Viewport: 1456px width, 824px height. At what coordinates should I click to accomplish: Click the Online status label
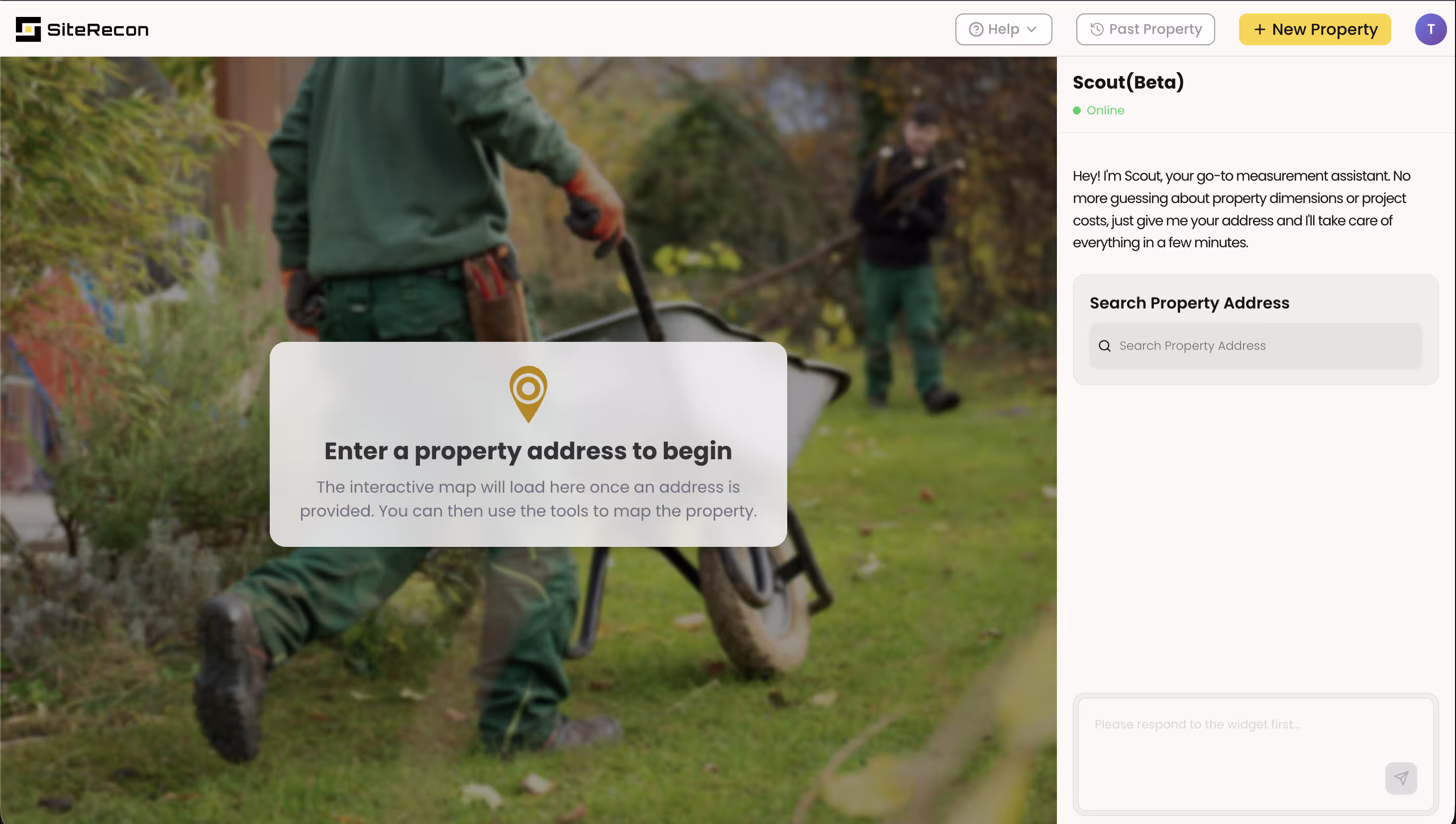1105,110
